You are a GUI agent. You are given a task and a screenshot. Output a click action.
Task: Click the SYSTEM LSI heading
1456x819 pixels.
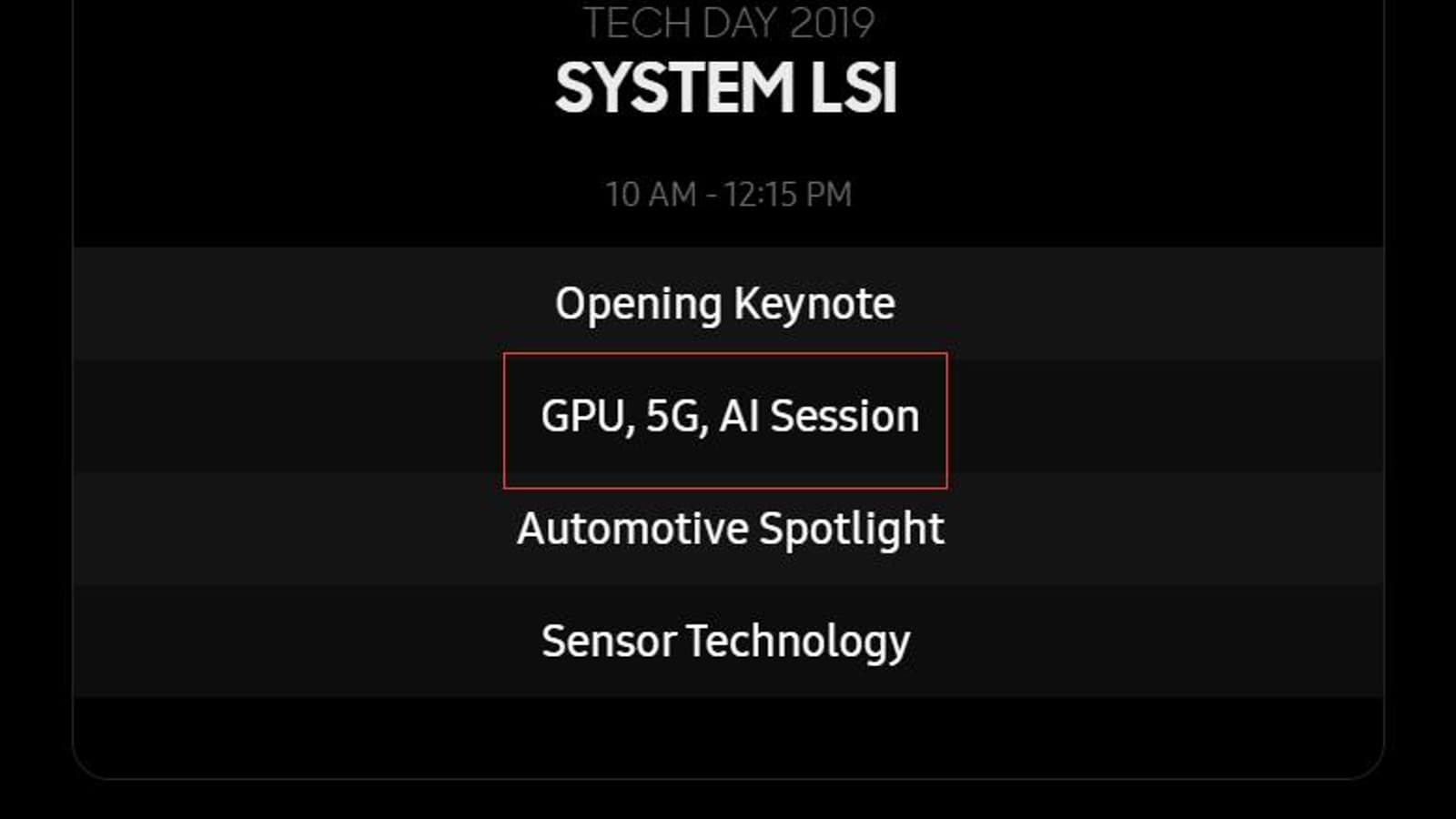726,88
